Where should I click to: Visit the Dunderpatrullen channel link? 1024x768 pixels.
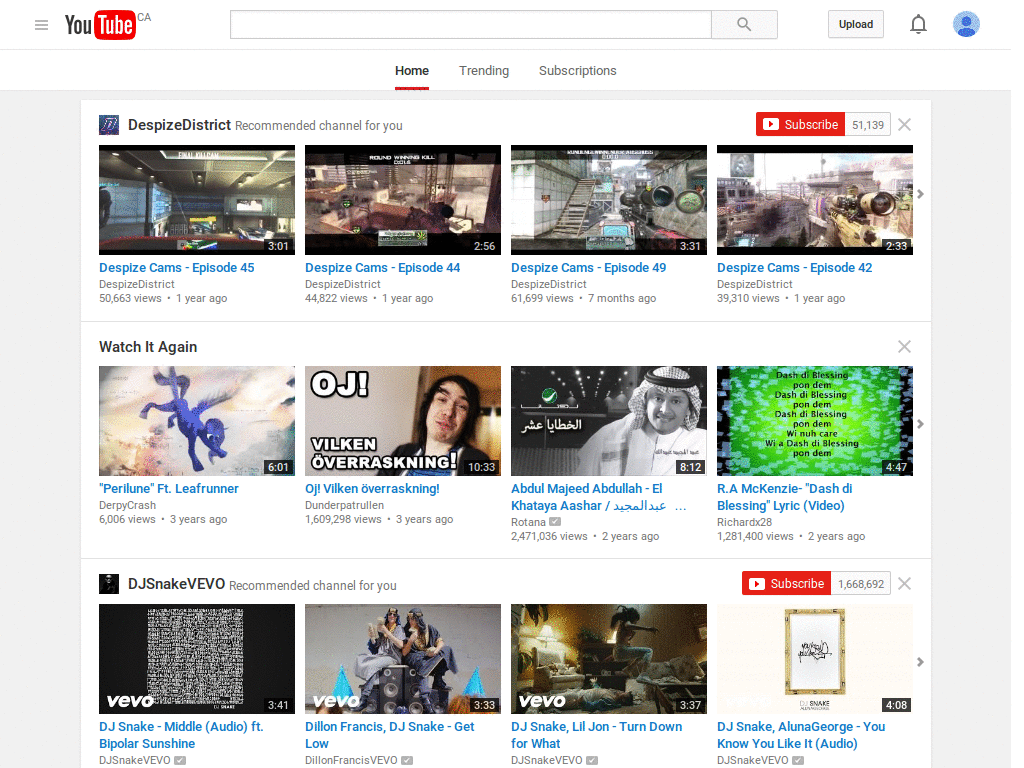tap(344, 505)
